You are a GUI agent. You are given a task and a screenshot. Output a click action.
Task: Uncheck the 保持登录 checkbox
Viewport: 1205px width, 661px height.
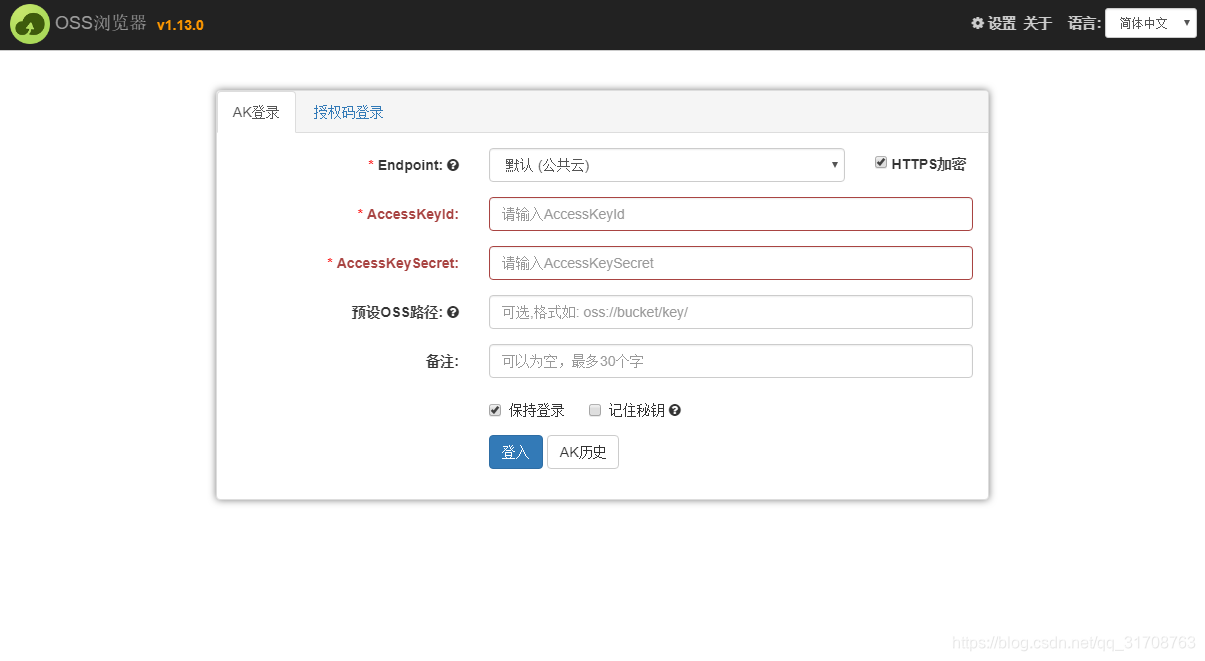pyautogui.click(x=494, y=409)
